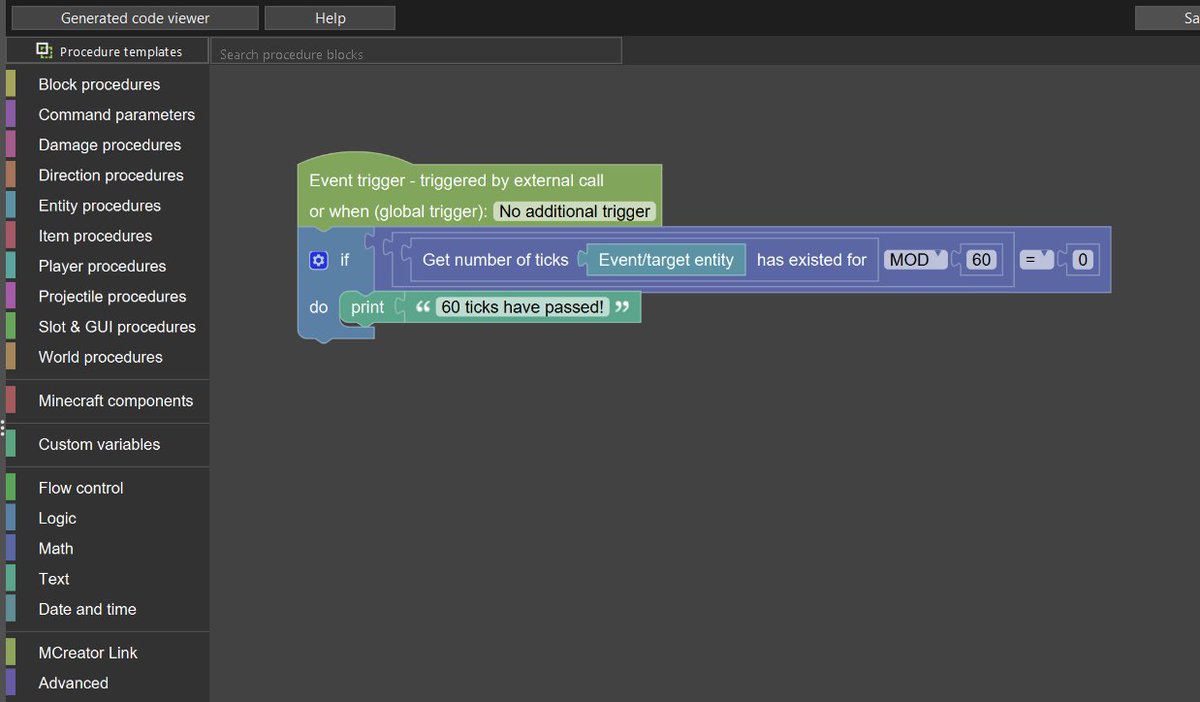The height and width of the screenshot is (702, 1200).
Task: Select the if keyword block
Action: pyautogui.click(x=344, y=260)
